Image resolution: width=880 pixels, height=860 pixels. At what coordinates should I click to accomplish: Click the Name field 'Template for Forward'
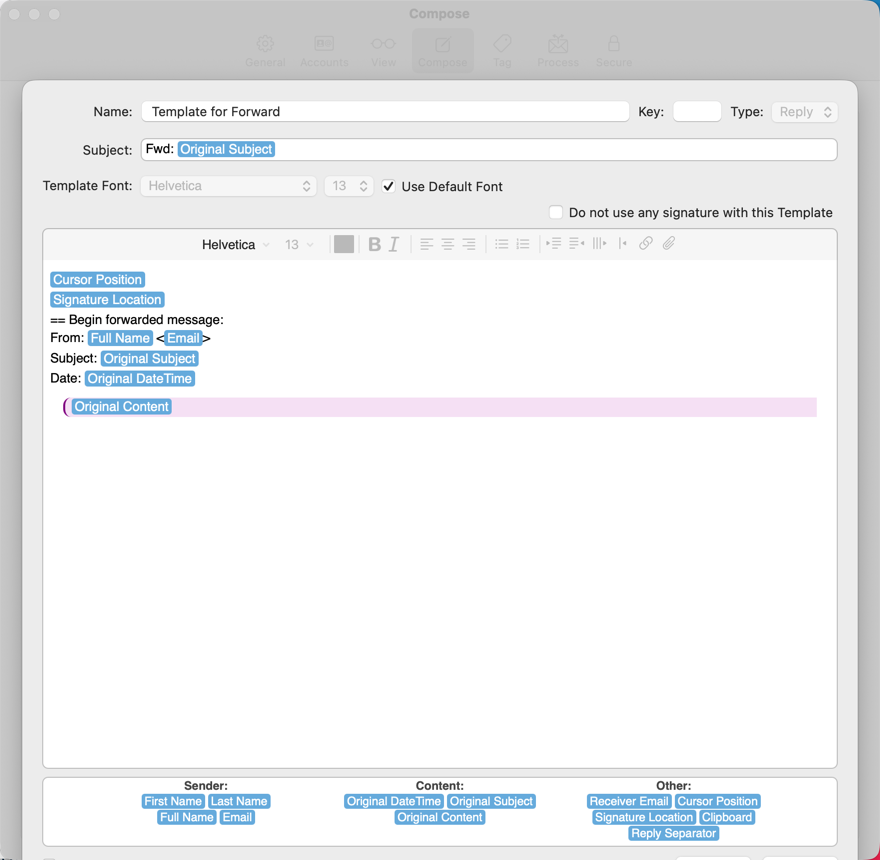point(385,112)
